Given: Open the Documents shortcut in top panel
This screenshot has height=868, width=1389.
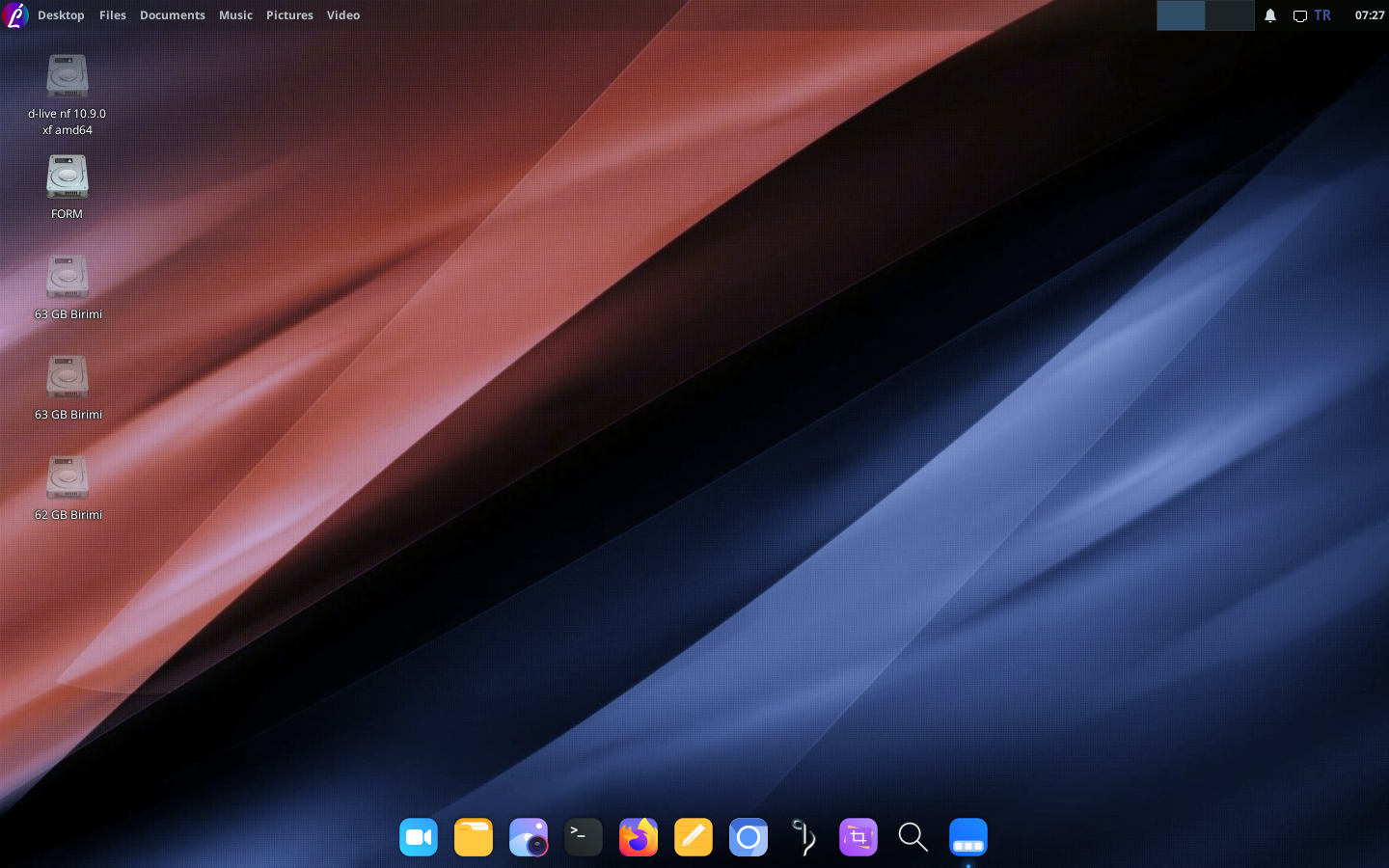Looking at the screenshot, I should (173, 15).
